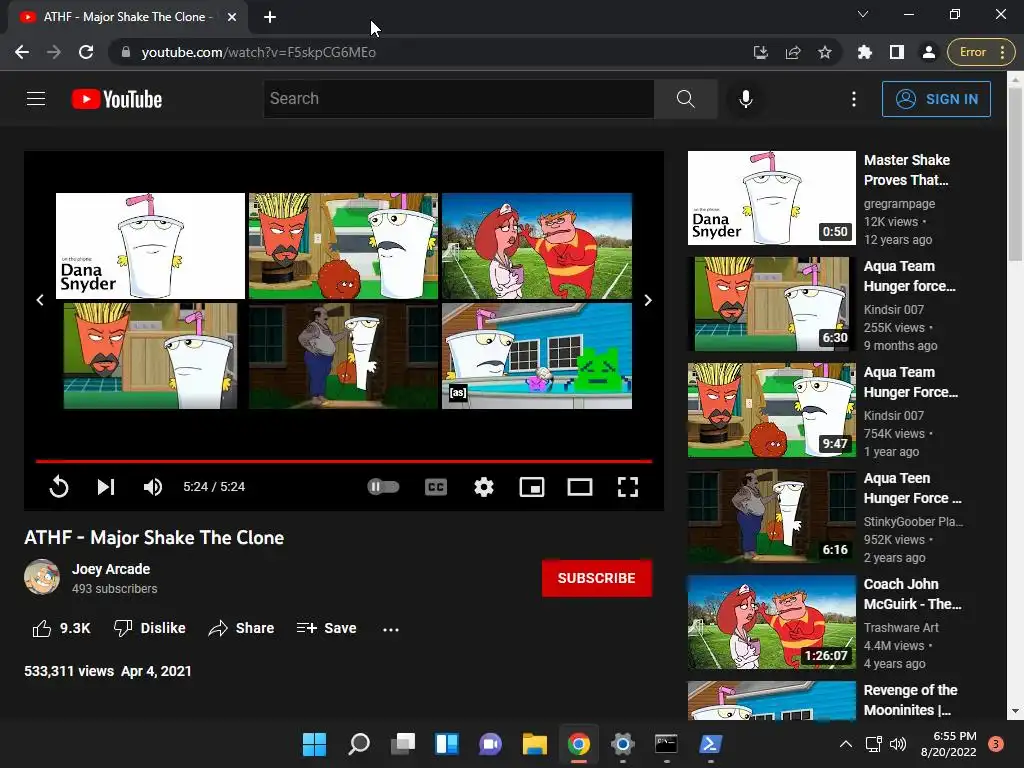This screenshot has height=768, width=1024.
Task: Like the video with 9.3K likes
Action: (61, 628)
